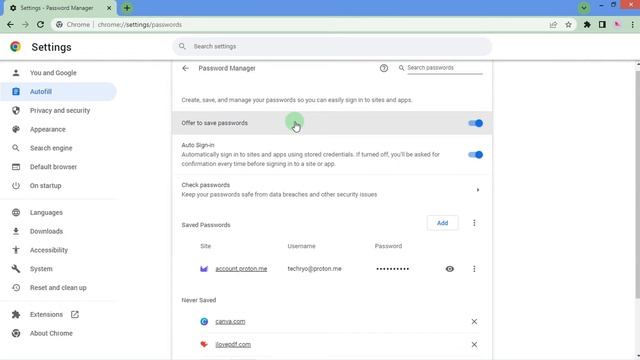The image size is (640, 360).
Task: Open Languages settings
Action: coord(46,212)
